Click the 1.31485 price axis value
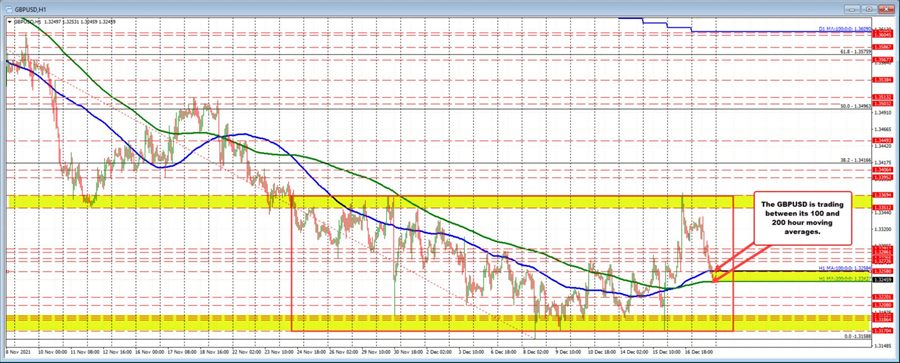This screenshot has width=900, height=363. [882, 346]
